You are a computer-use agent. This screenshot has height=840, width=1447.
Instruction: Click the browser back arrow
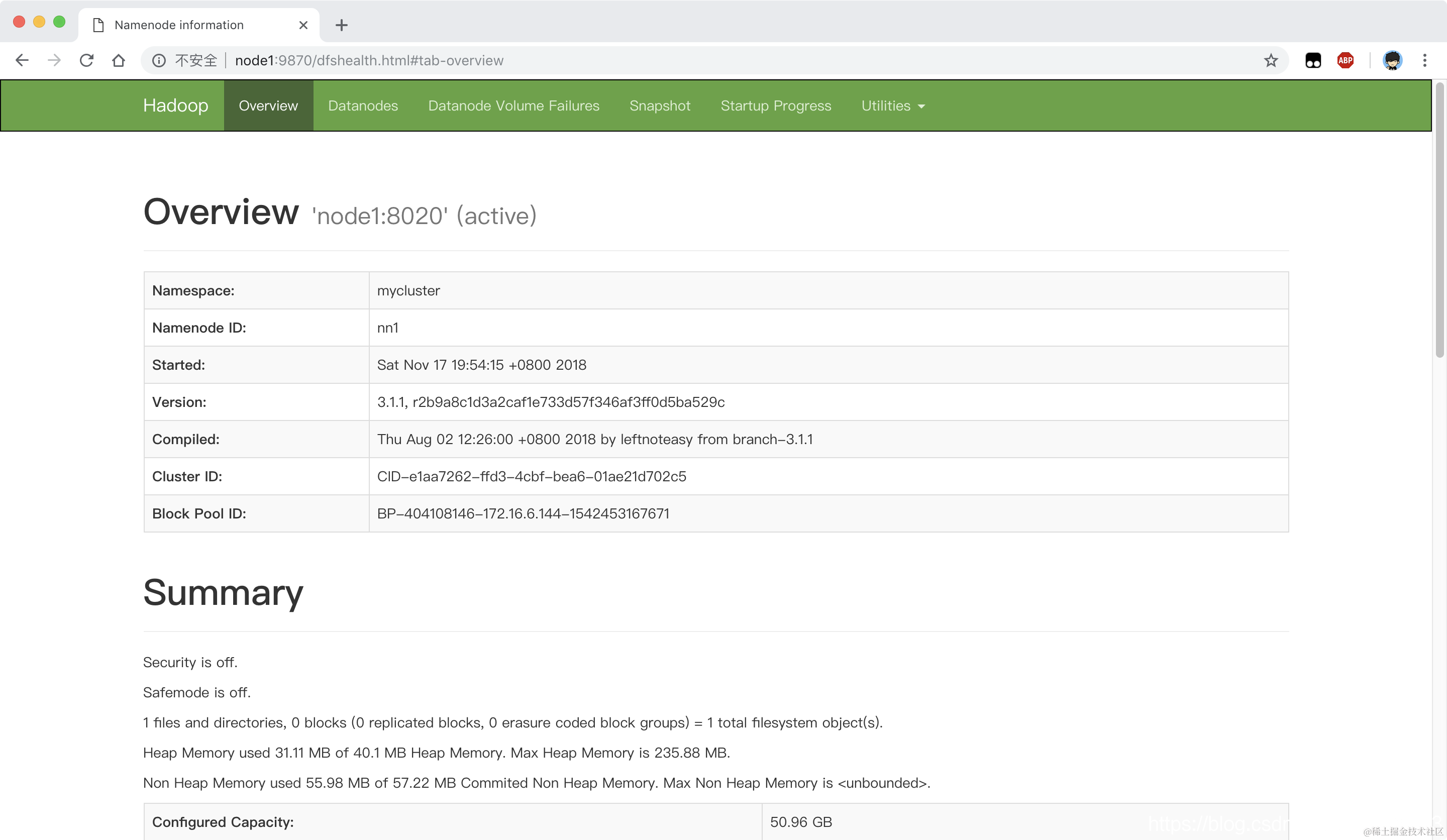tap(22, 60)
